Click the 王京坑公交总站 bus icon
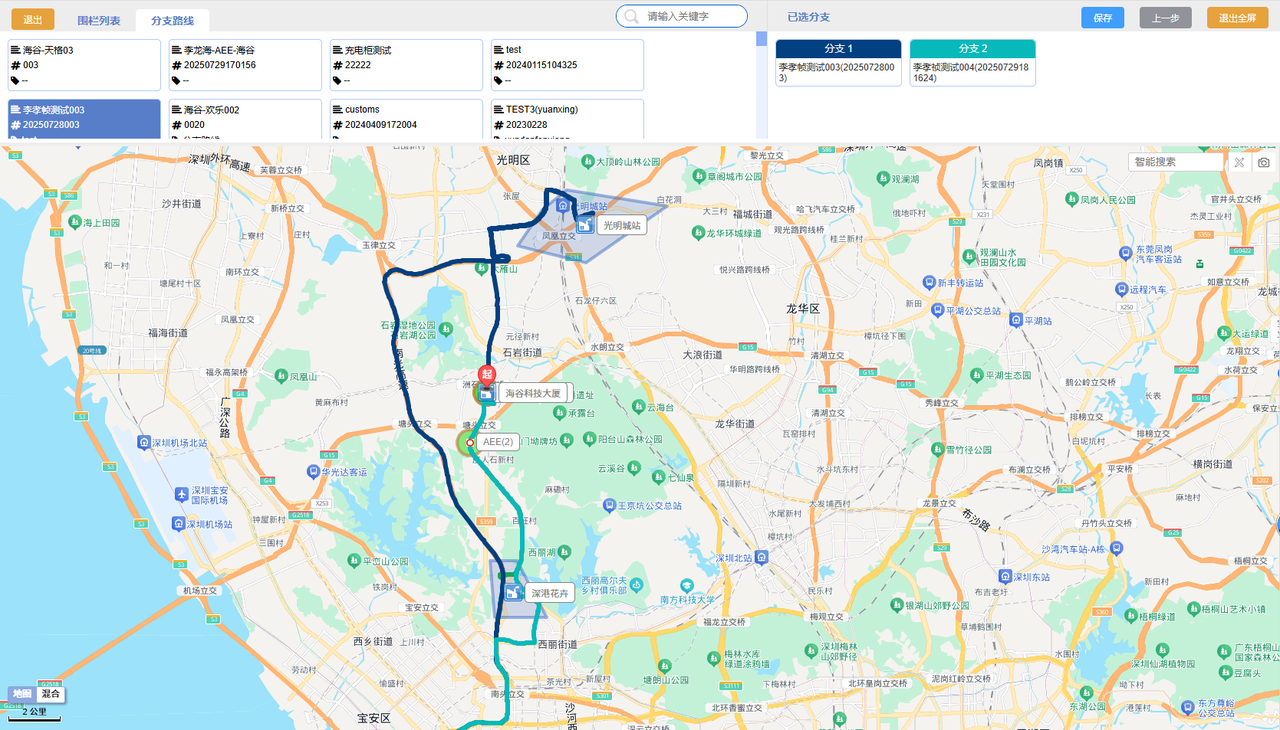Image resolution: width=1280 pixels, height=730 pixels. click(608, 506)
